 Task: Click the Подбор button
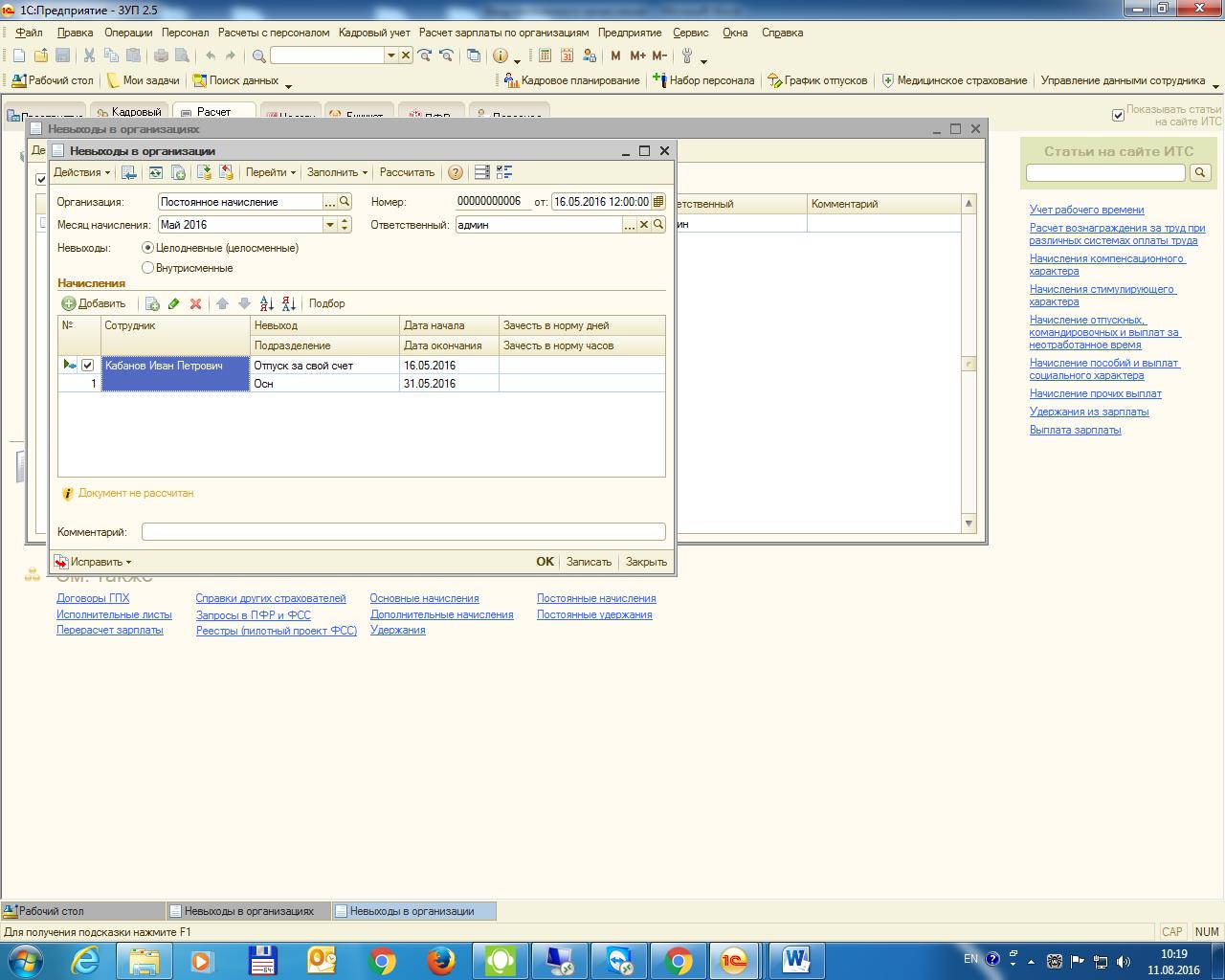click(x=326, y=303)
